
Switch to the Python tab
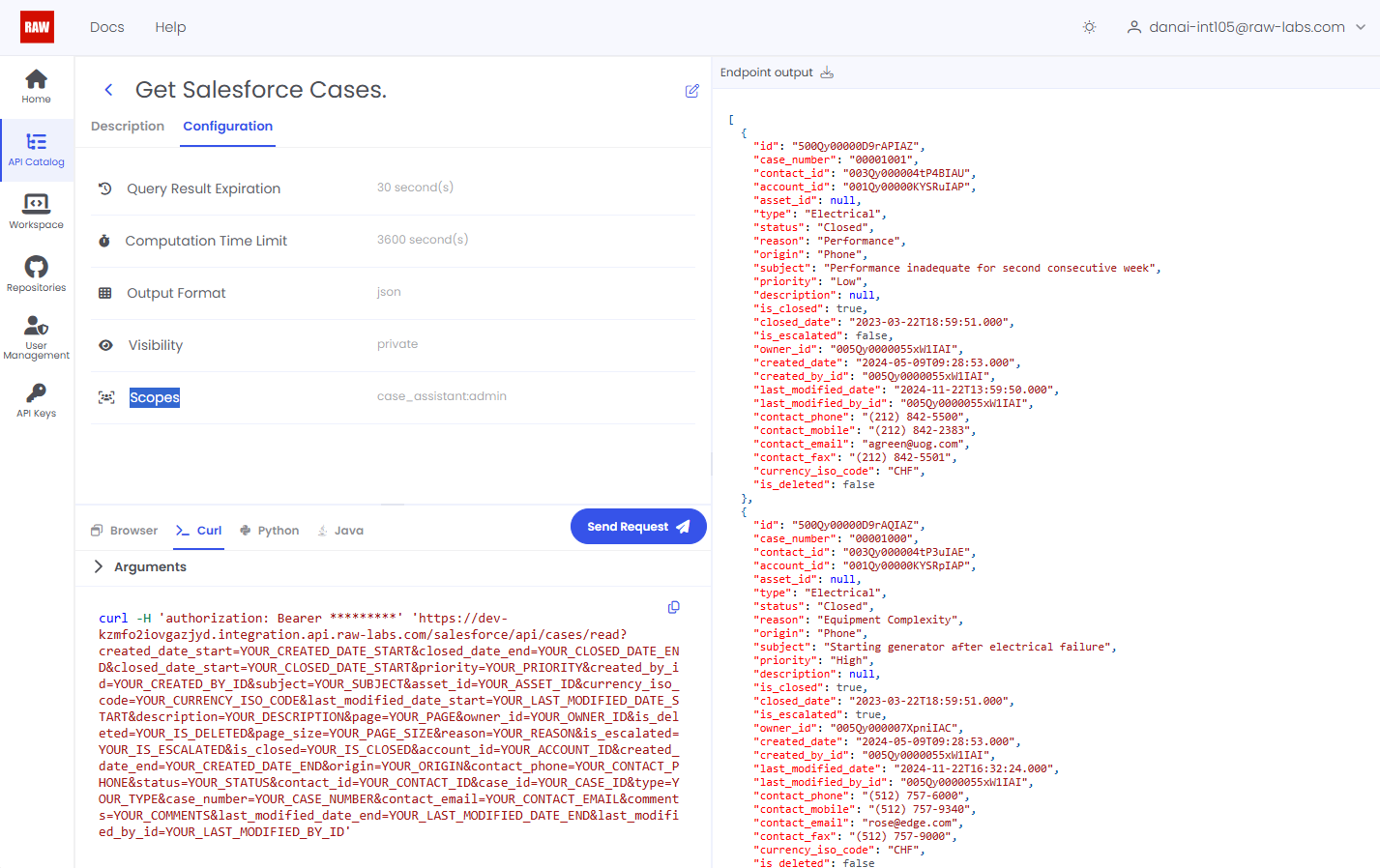269,531
